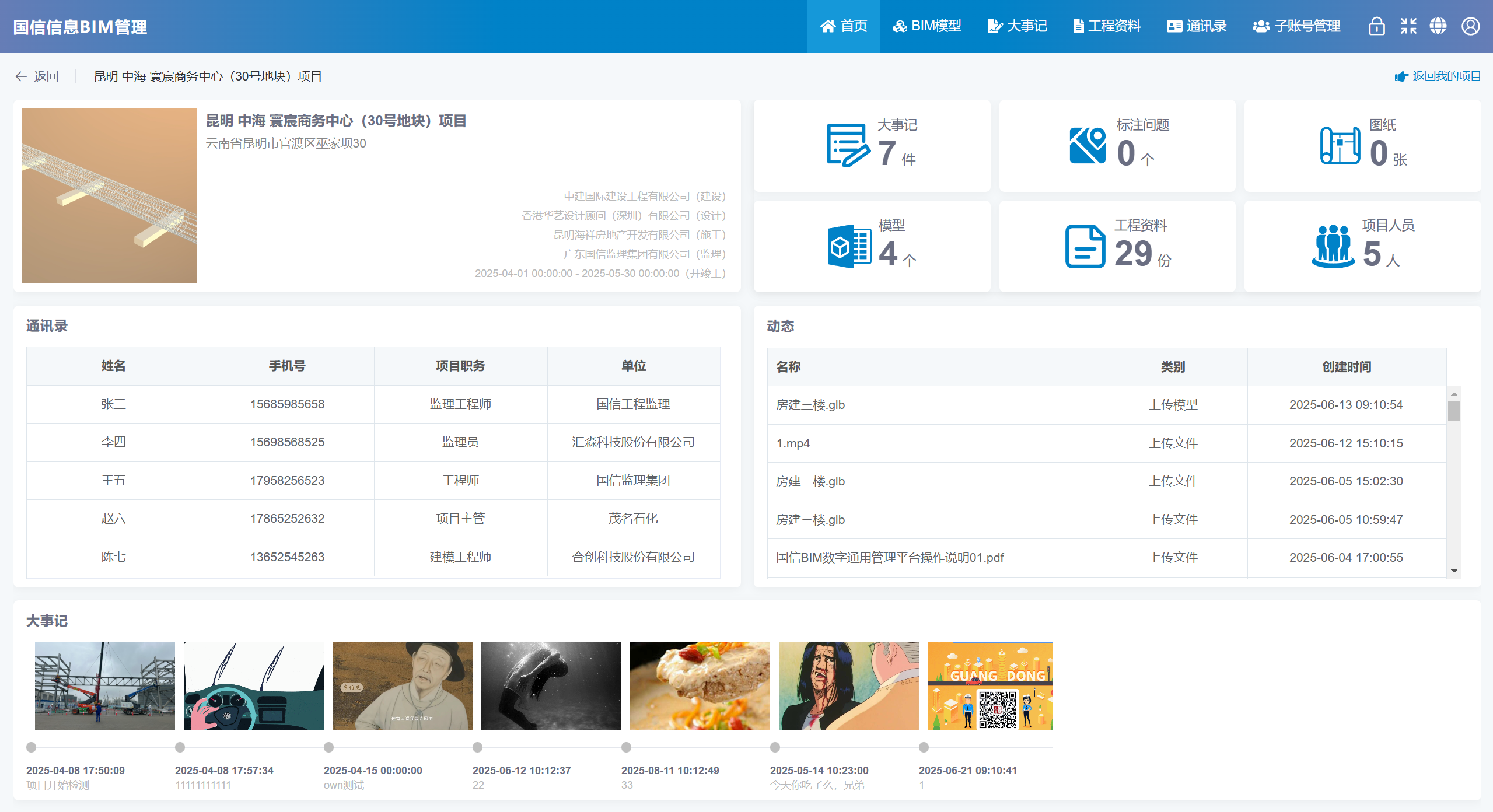Click the 工程资料 document icon
The width and height of the screenshot is (1493, 812).
(x=1085, y=246)
